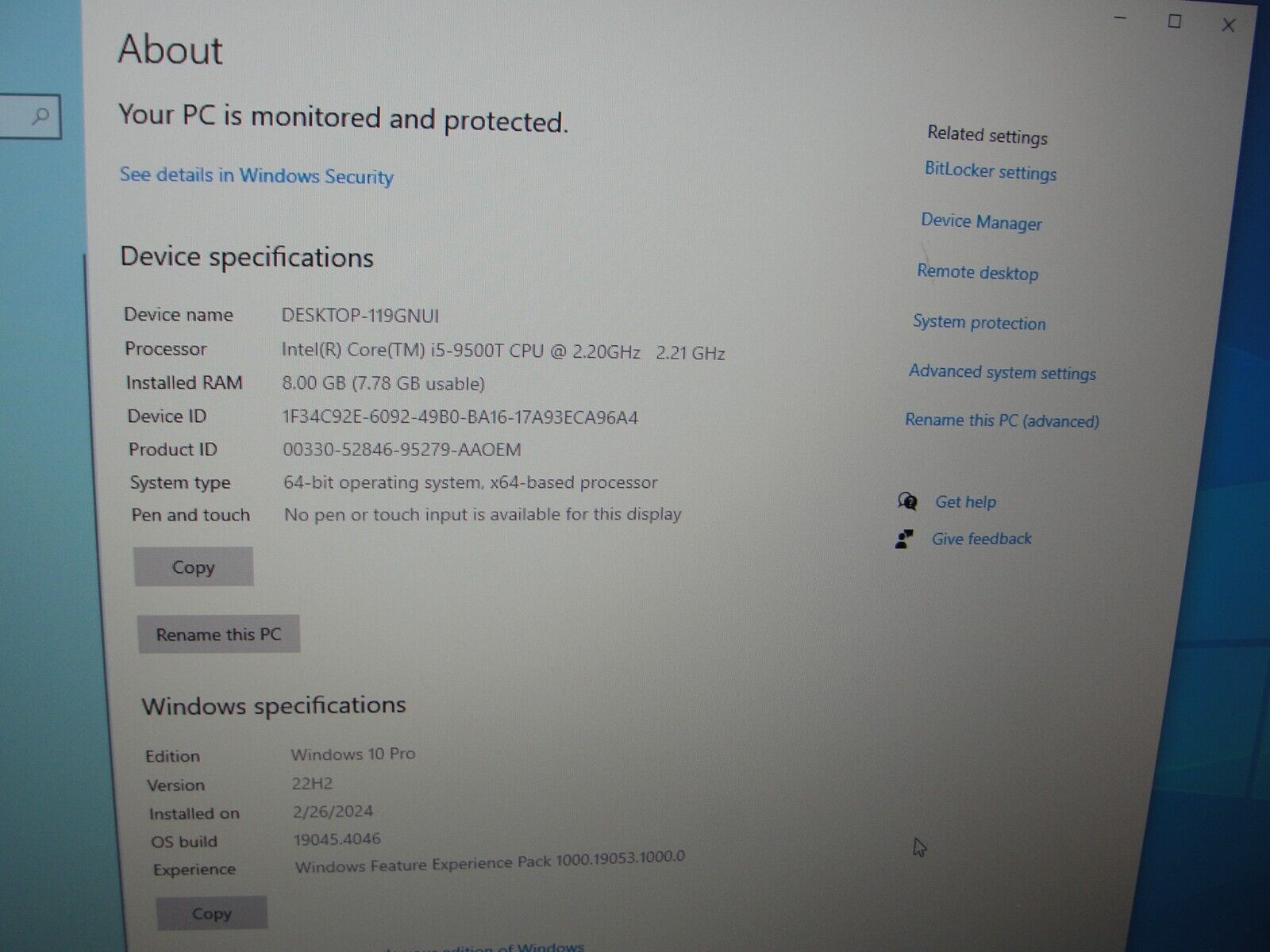Click the Related settings heading
Image resolution: width=1270 pixels, height=952 pixels.
(987, 135)
